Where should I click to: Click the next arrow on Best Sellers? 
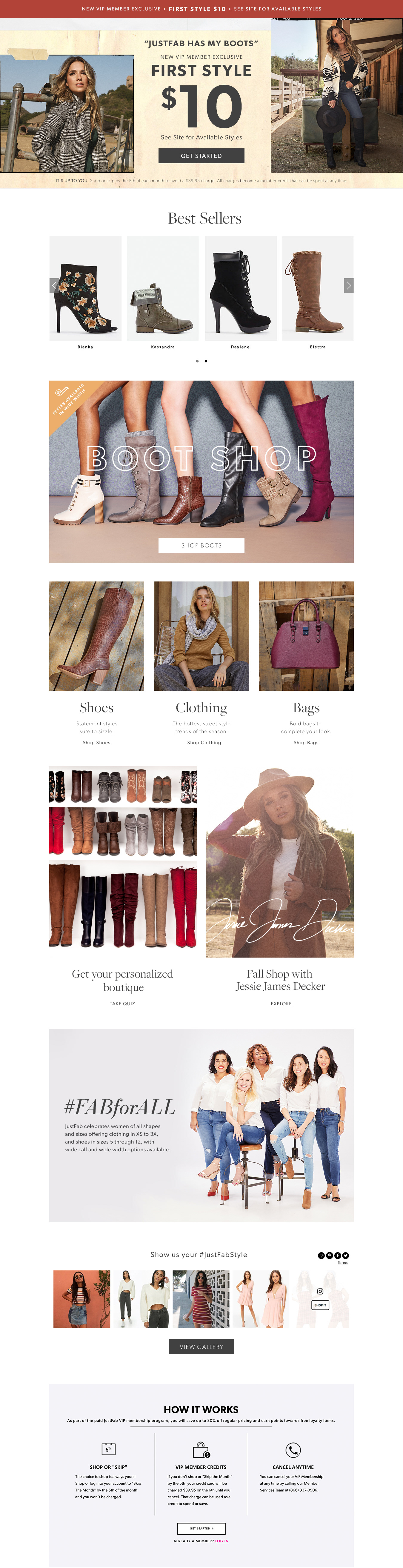point(349,285)
